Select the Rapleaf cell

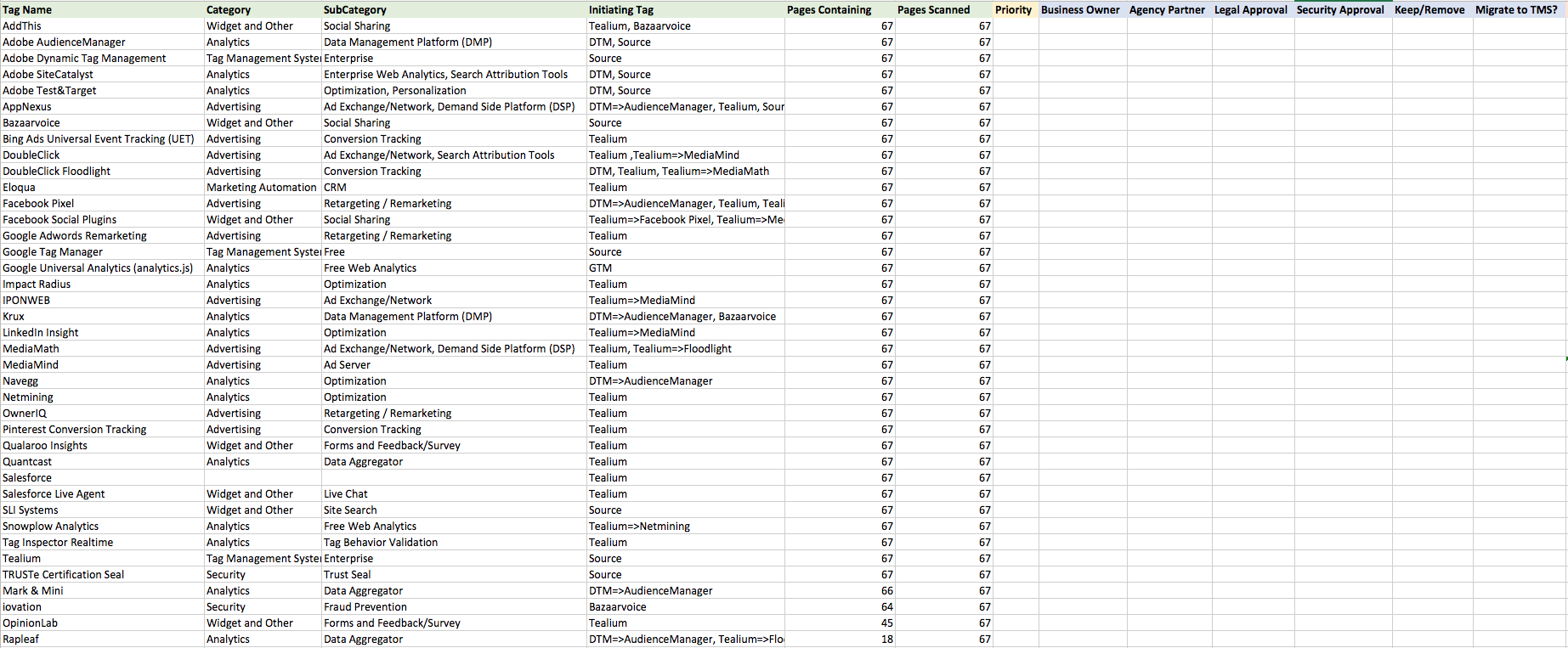(x=102, y=639)
